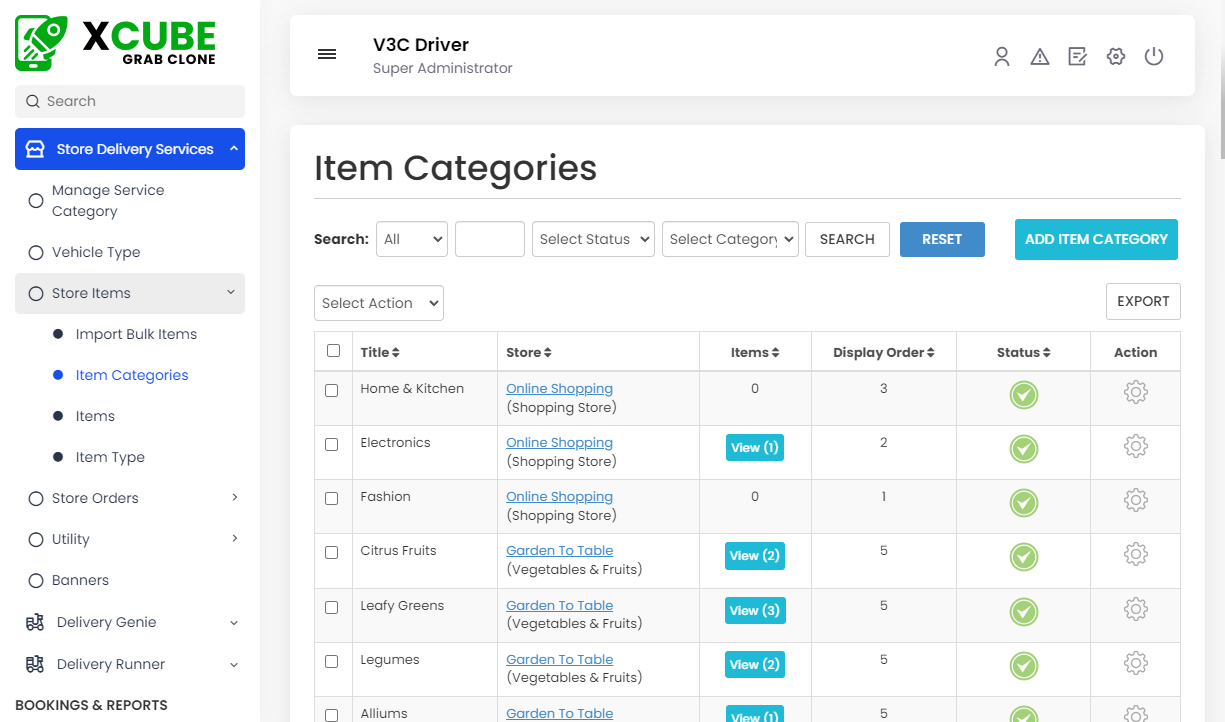Viewport: 1225px width, 722px height.
Task: Select the header checkbox to select all rows
Action: tap(333, 351)
